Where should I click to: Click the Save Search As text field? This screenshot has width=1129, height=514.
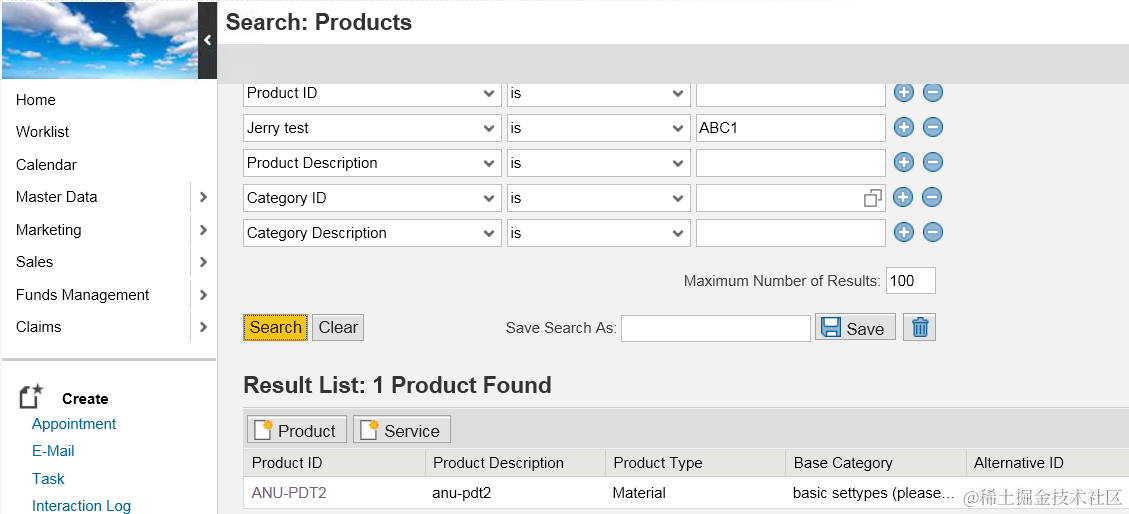715,328
